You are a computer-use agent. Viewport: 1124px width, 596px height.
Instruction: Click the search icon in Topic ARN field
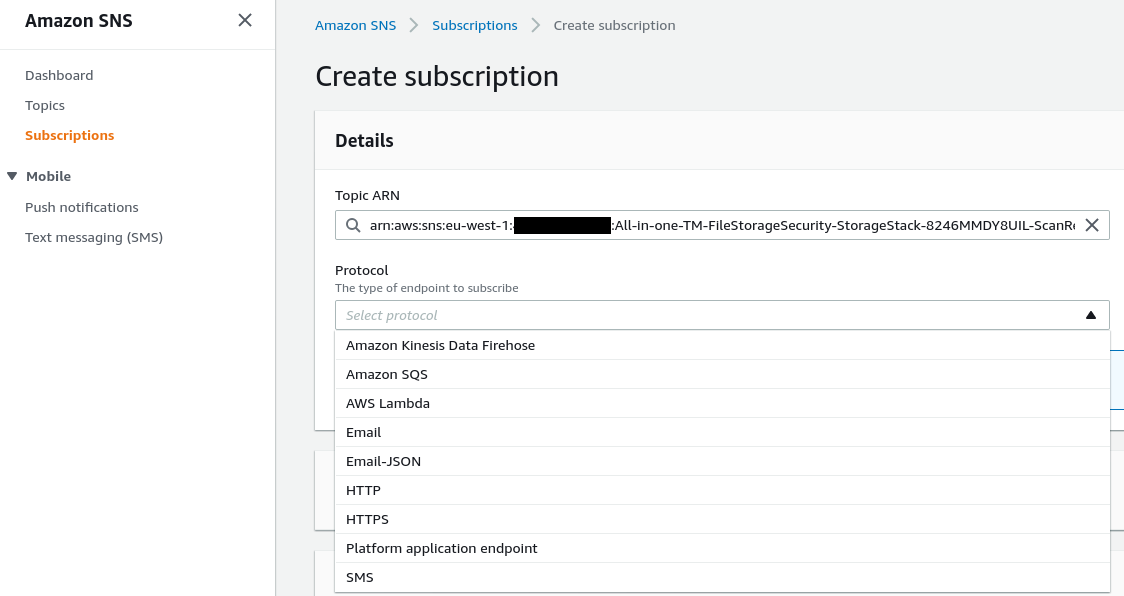[x=353, y=225]
